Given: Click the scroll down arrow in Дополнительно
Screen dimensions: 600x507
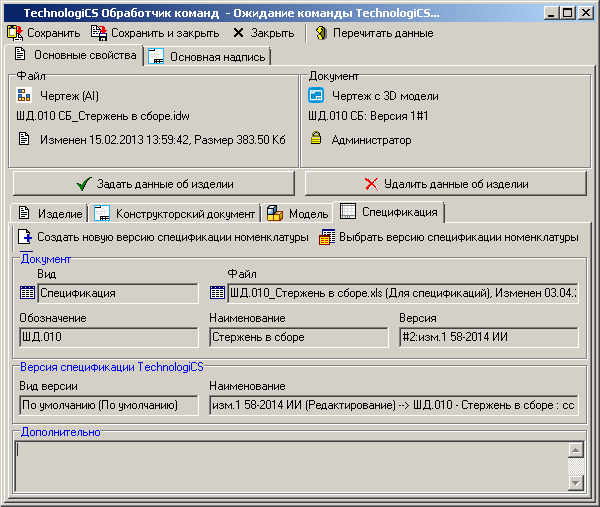Looking at the screenshot, I should pyautogui.click(x=574, y=483).
